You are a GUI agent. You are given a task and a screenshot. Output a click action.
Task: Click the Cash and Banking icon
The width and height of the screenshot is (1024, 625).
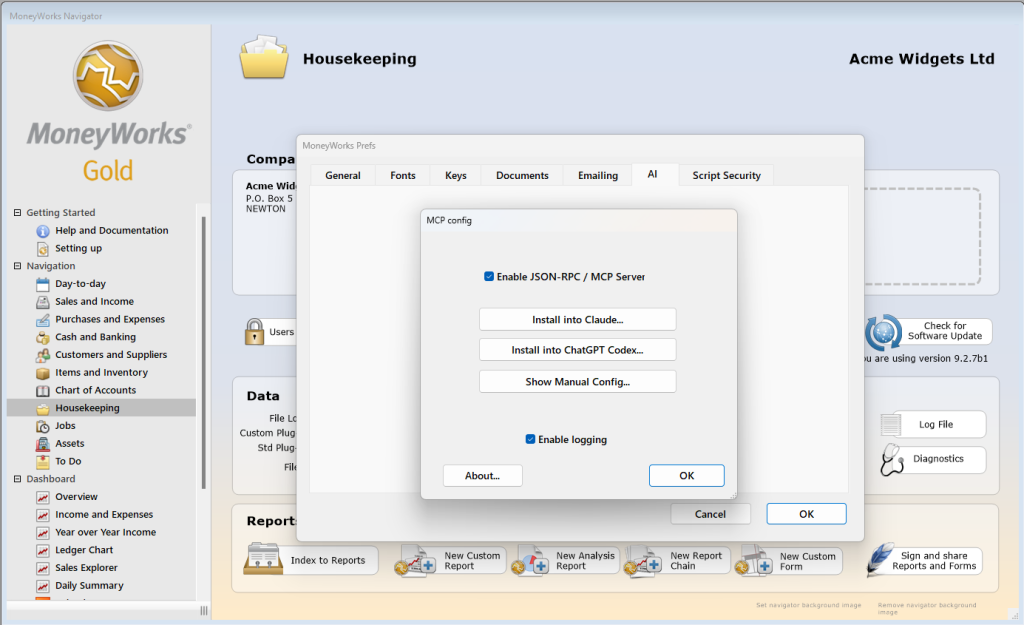(42, 337)
